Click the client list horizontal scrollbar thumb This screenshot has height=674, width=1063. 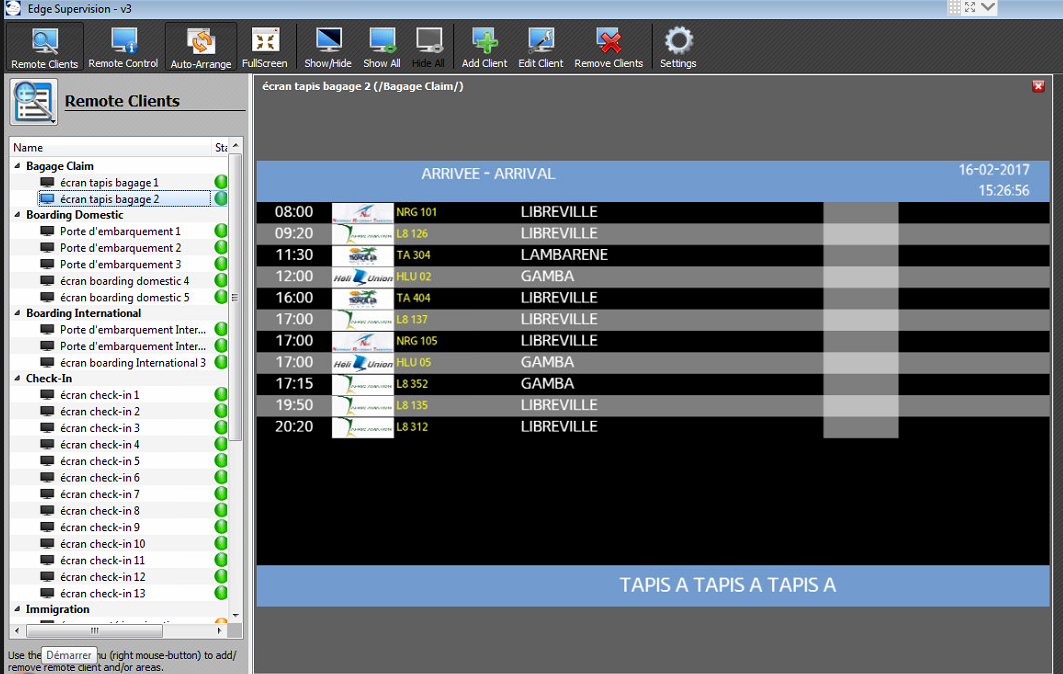click(95, 631)
